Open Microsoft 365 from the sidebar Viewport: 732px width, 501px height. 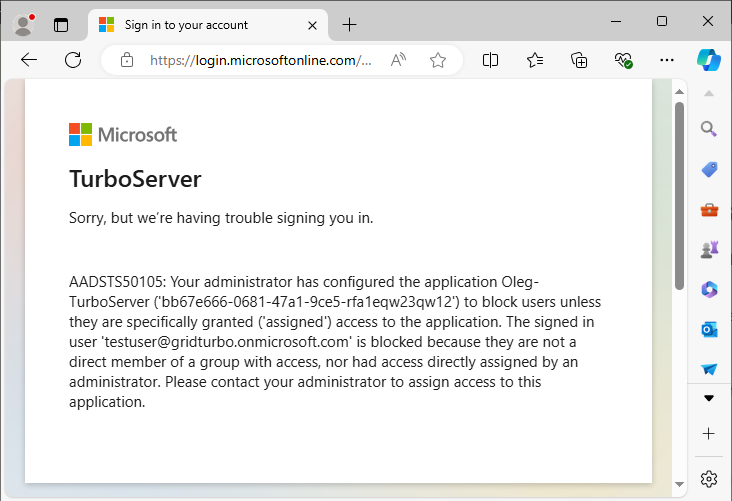click(709, 289)
